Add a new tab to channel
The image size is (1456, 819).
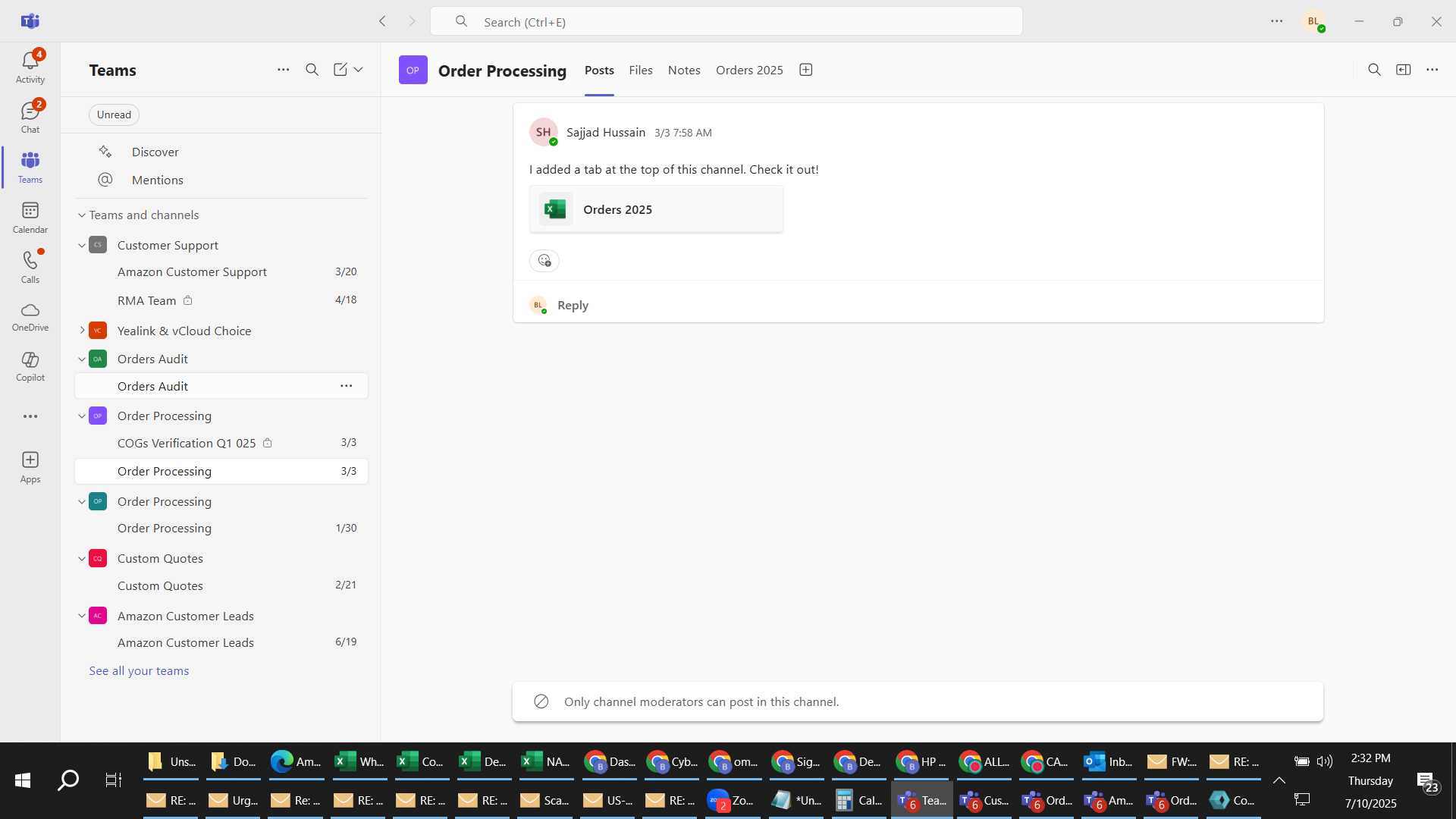click(806, 70)
